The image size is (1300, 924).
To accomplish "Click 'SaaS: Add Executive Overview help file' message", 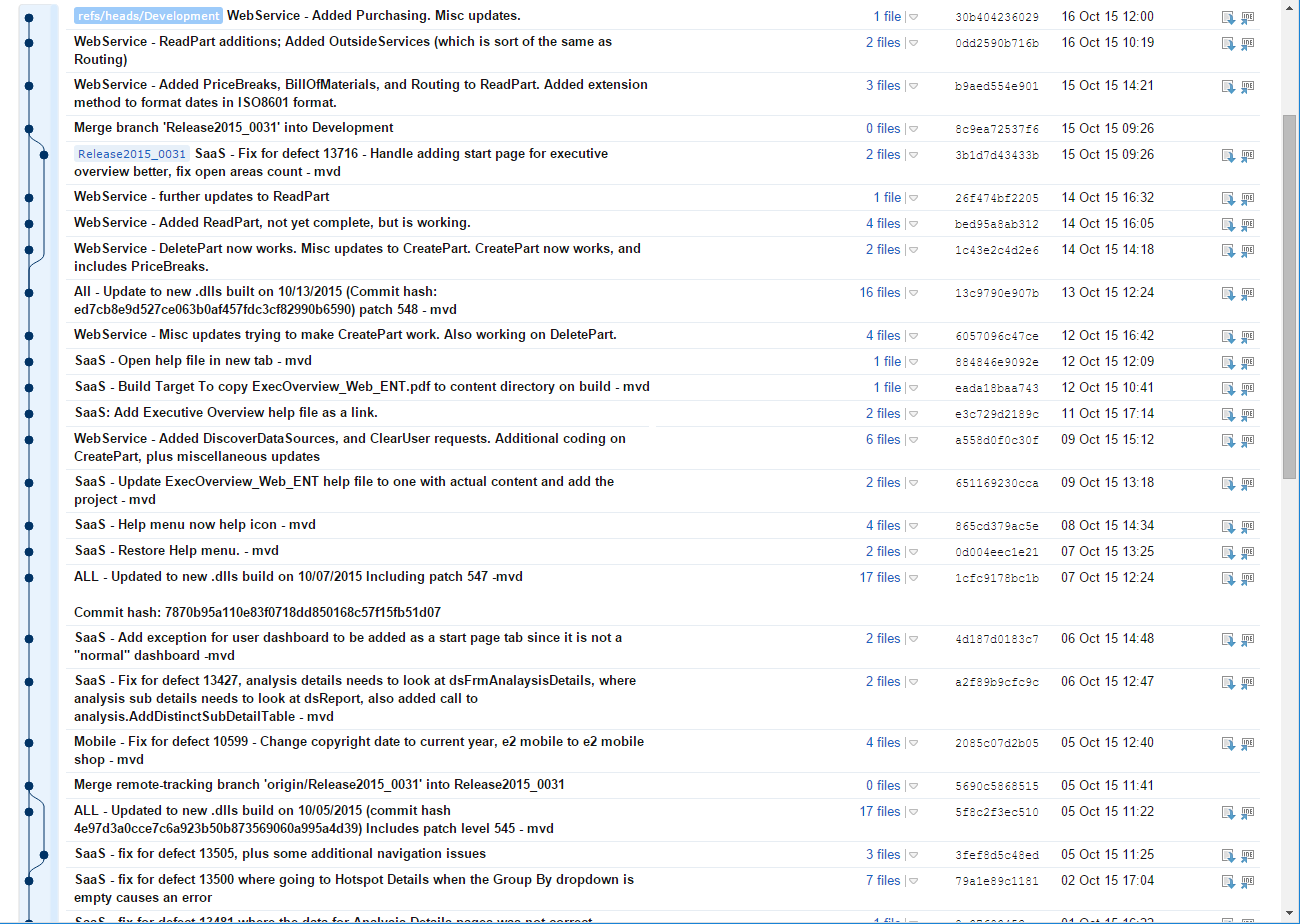I will point(226,413).
